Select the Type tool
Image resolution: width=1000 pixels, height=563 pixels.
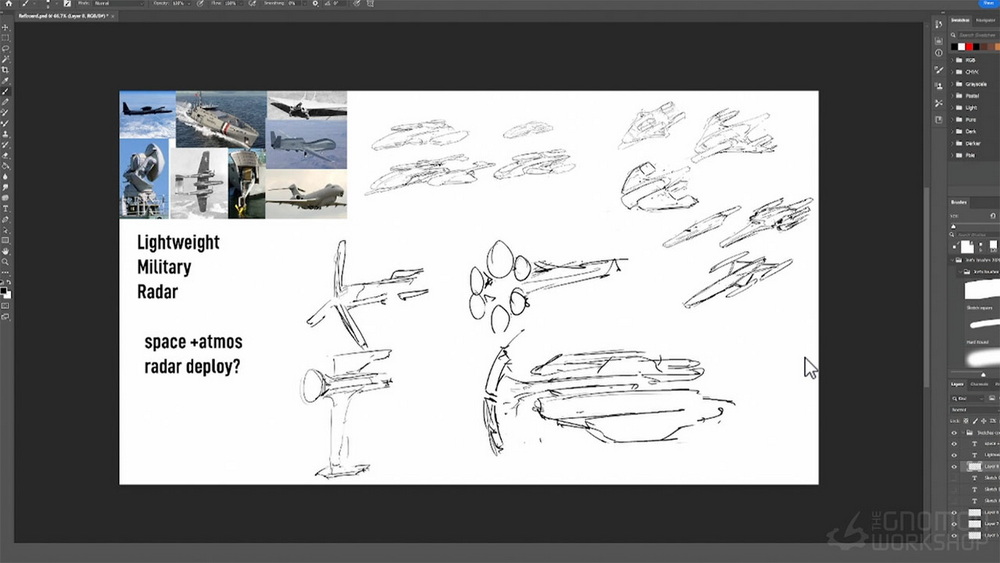[5, 208]
